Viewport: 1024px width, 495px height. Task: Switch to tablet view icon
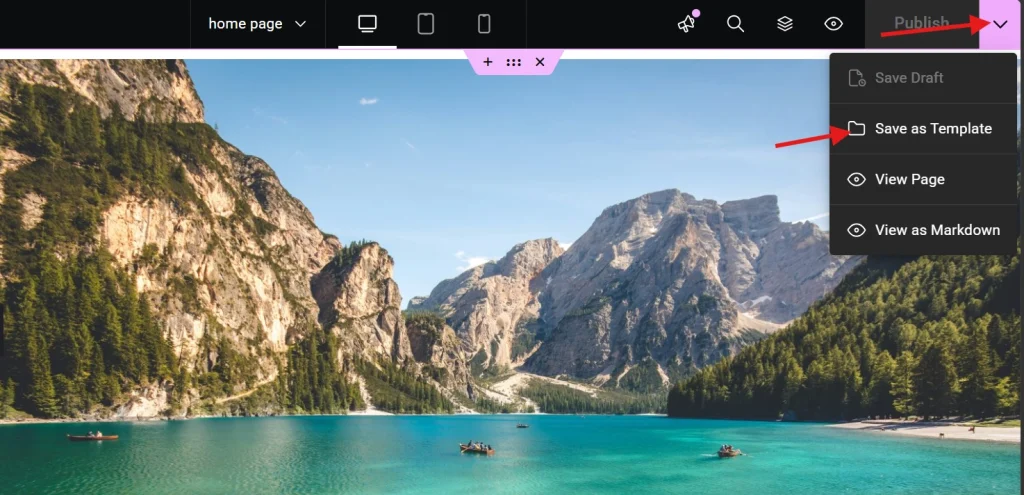point(426,24)
